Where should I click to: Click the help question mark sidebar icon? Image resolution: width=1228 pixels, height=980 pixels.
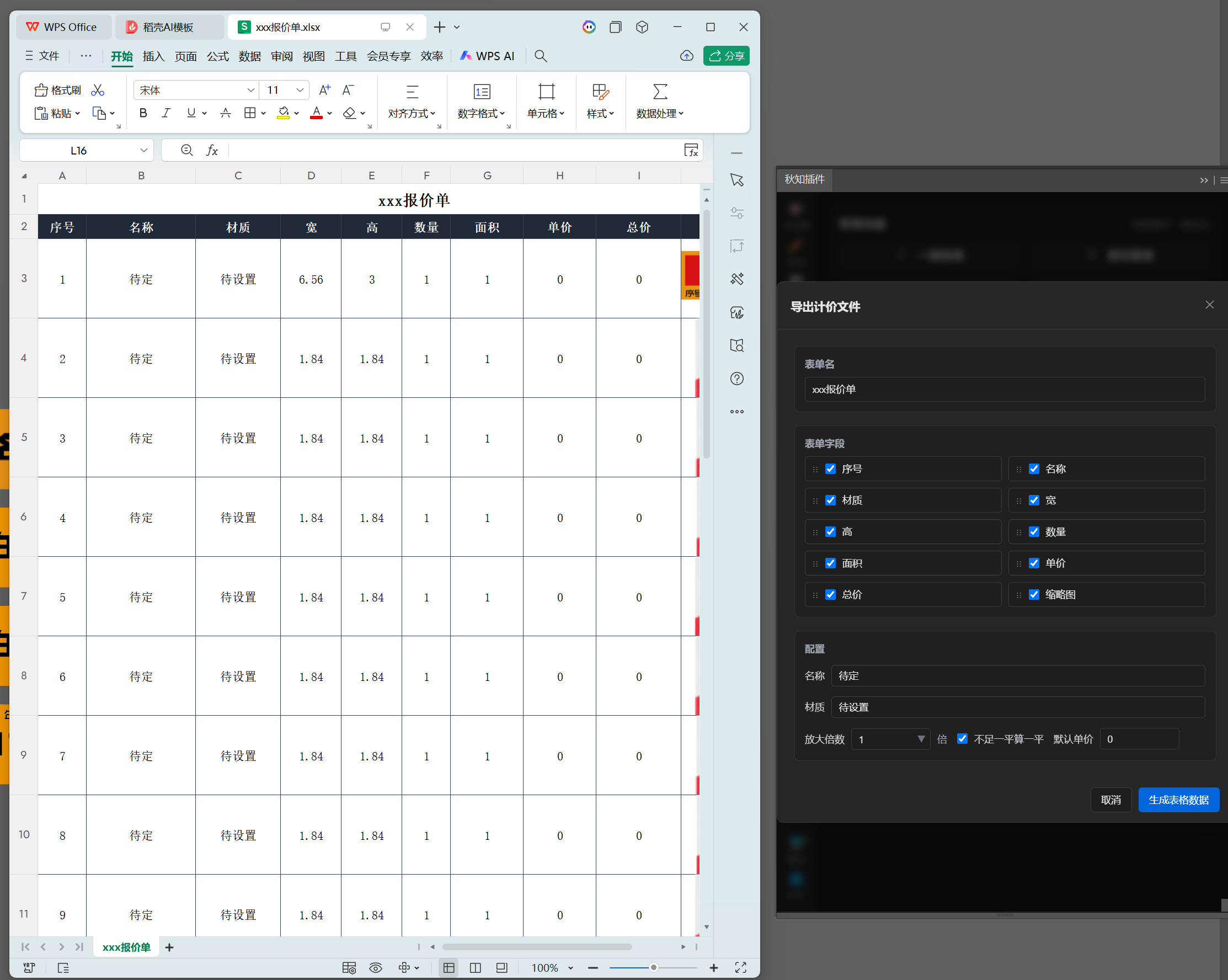pos(736,379)
